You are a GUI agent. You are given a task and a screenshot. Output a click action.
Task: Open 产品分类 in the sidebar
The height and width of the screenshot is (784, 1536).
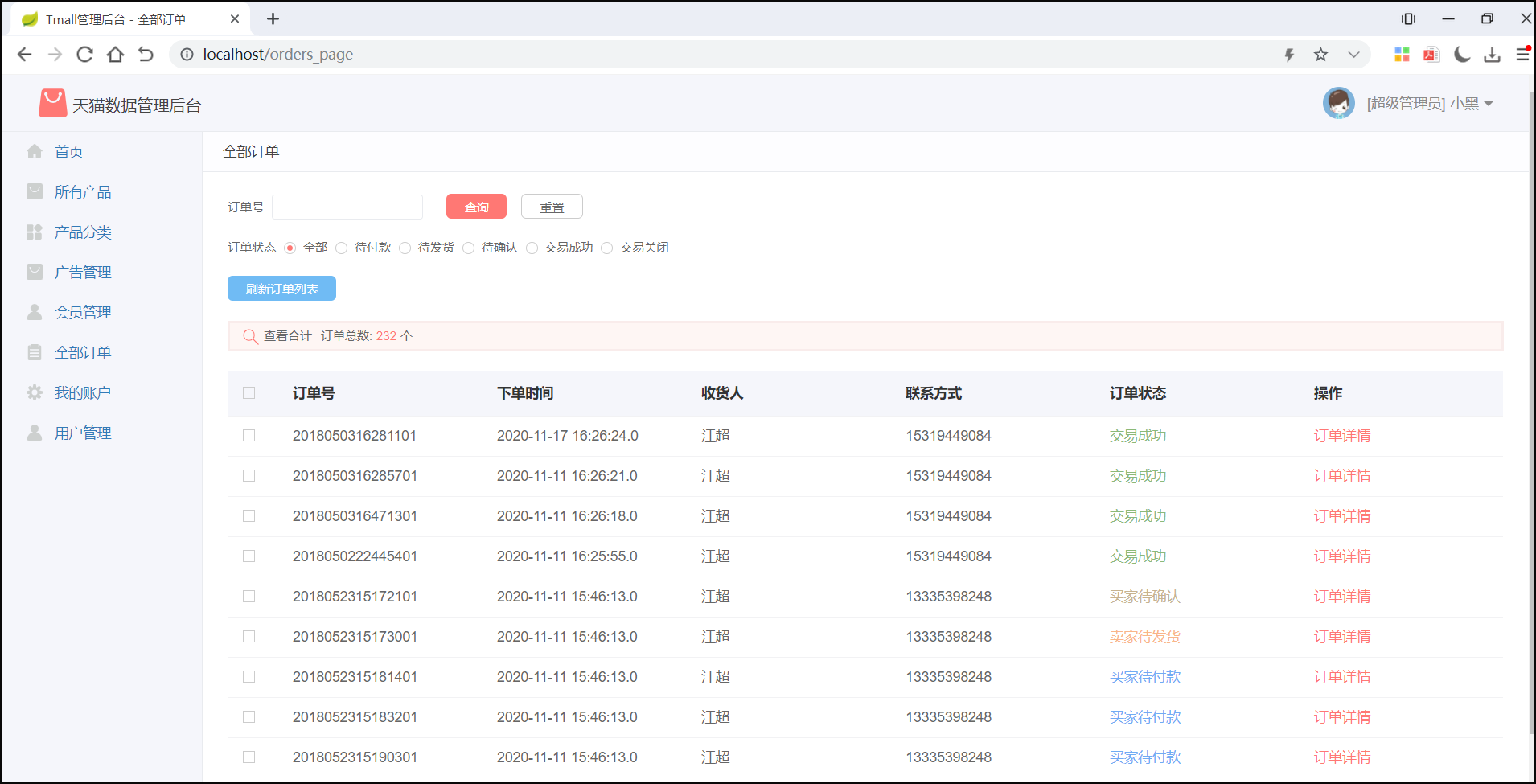pos(83,232)
